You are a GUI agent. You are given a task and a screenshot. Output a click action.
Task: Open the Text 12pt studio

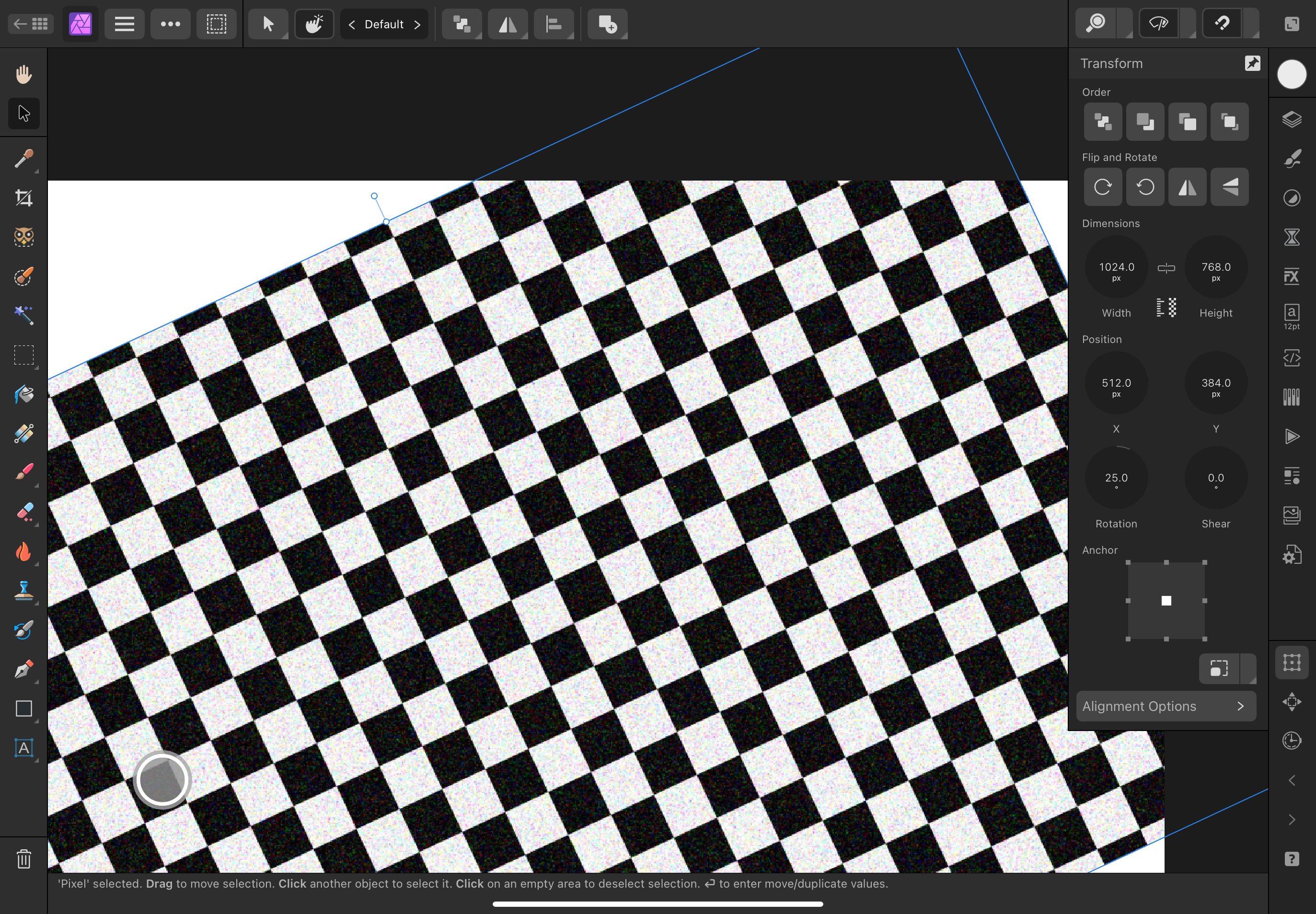point(1292,317)
